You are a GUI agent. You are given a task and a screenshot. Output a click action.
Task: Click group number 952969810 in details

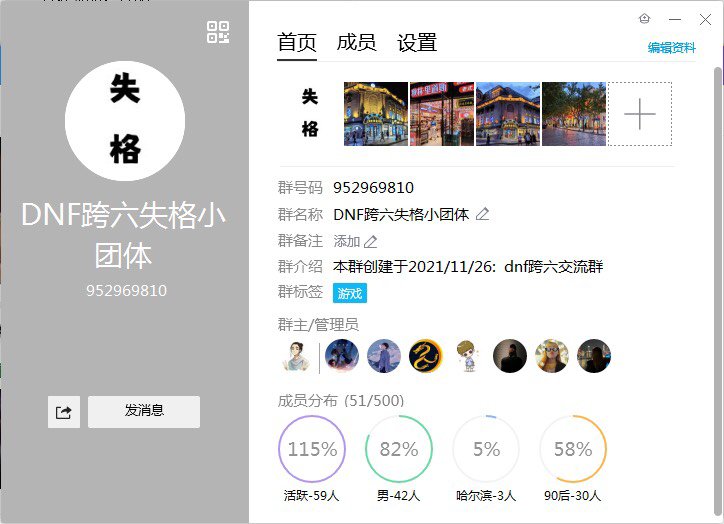[x=374, y=188]
